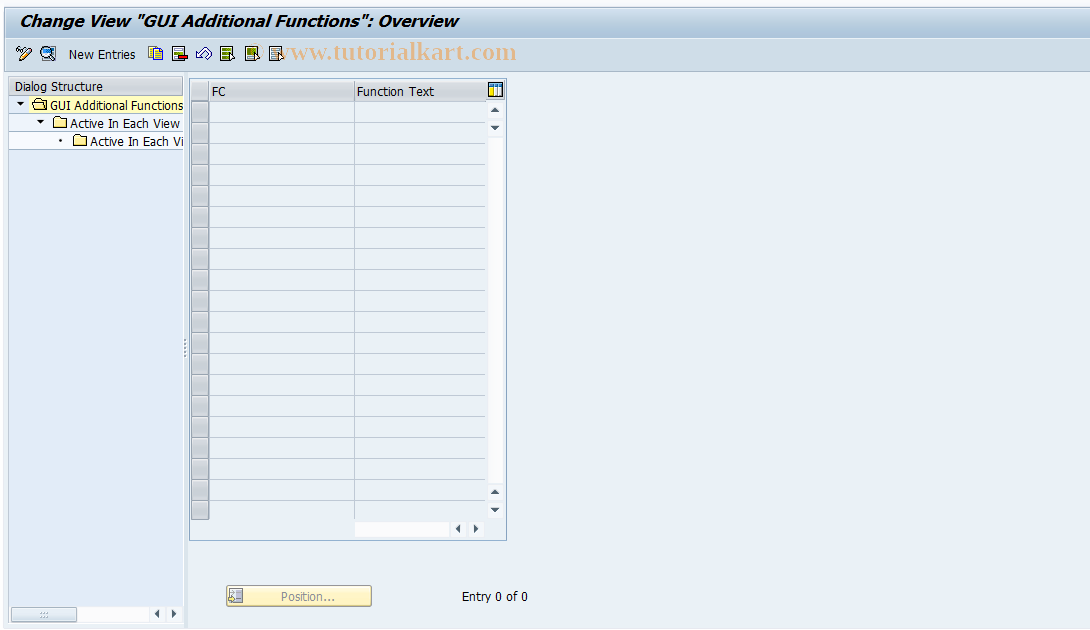The width and height of the screenshot is (1090, 630).
Task: Click the Delete entry toolbar icon
Action: click(179, 54)
